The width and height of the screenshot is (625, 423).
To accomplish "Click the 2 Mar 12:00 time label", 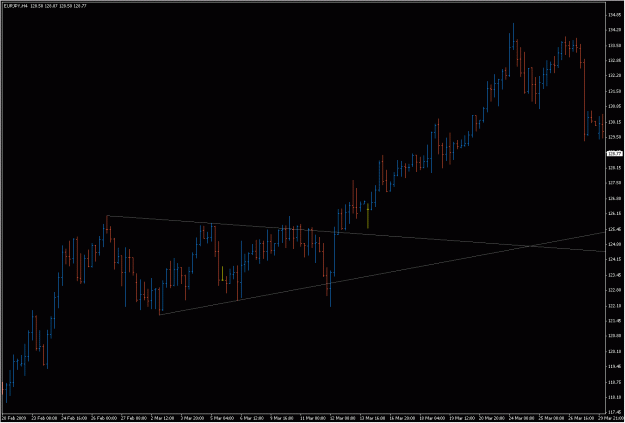I will coord(162,419).
